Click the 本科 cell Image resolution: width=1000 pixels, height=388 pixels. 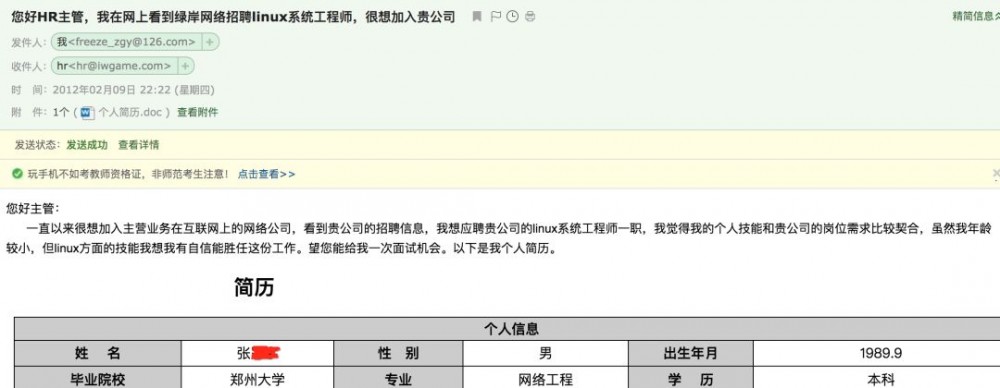pyautogui.click(x=880, y=378)
